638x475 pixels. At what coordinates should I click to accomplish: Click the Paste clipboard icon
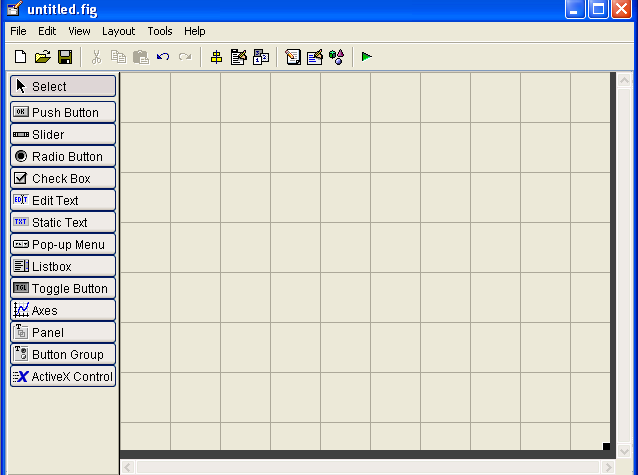click(141, 57)
